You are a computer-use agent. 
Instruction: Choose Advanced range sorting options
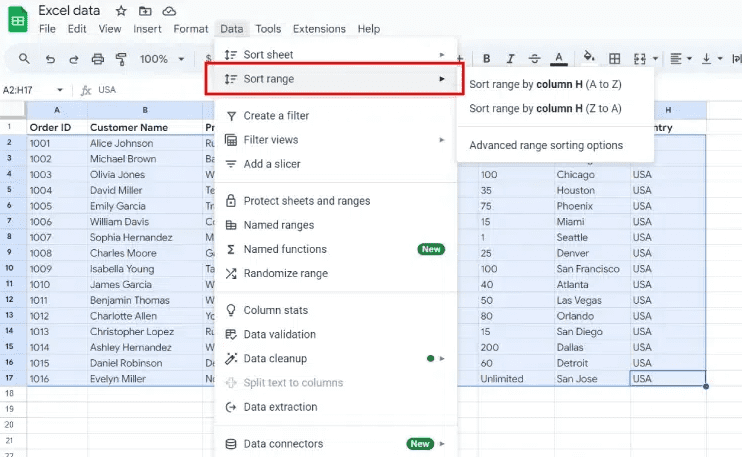546,145
